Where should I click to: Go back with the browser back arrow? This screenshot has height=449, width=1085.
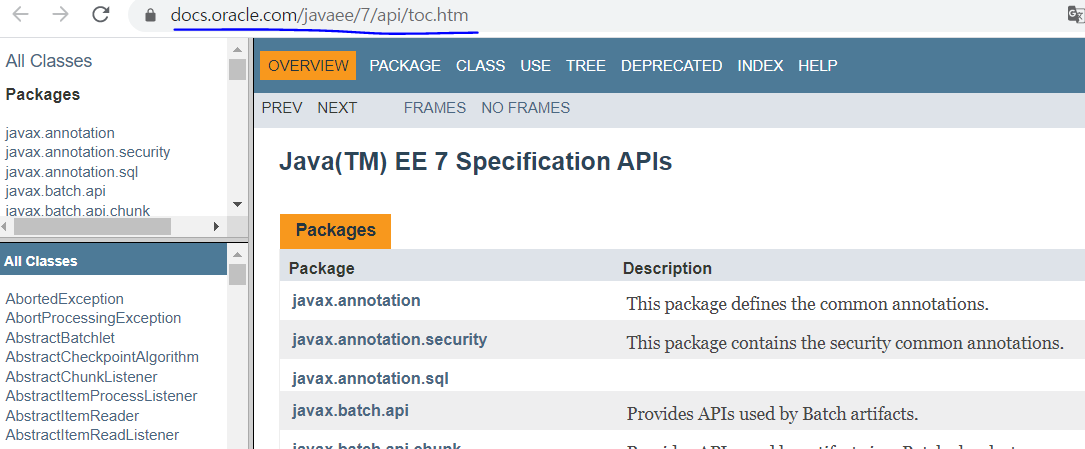point(20,15)
